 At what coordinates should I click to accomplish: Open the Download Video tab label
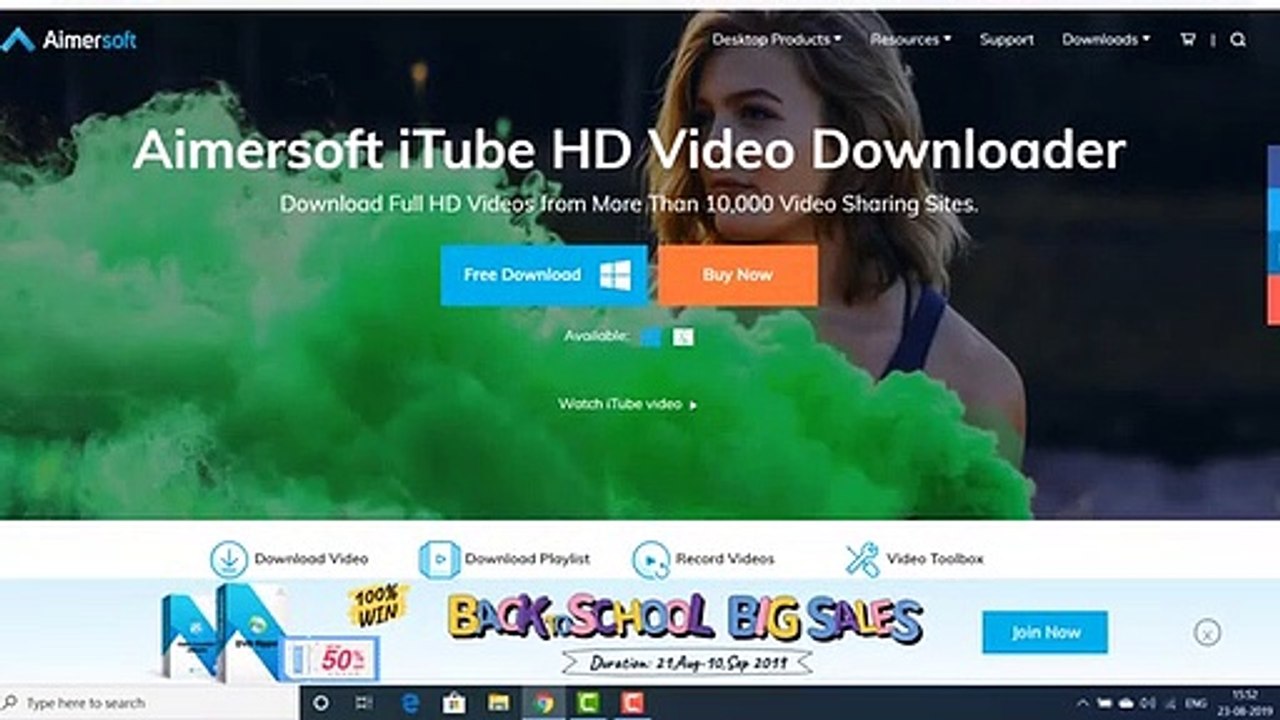[311, 559]
